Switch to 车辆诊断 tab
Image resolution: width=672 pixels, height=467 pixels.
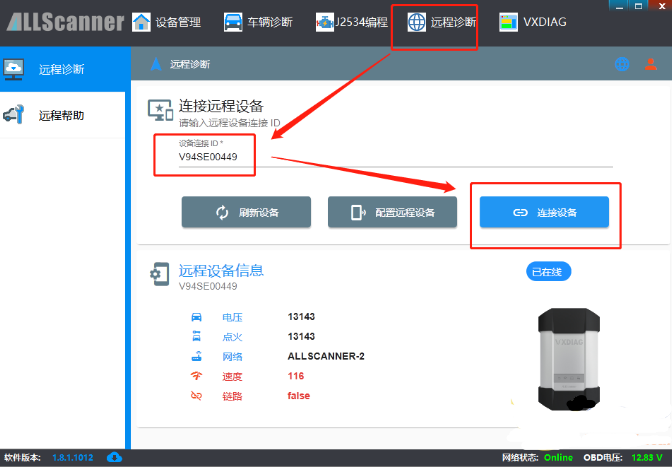pos(258,22)
